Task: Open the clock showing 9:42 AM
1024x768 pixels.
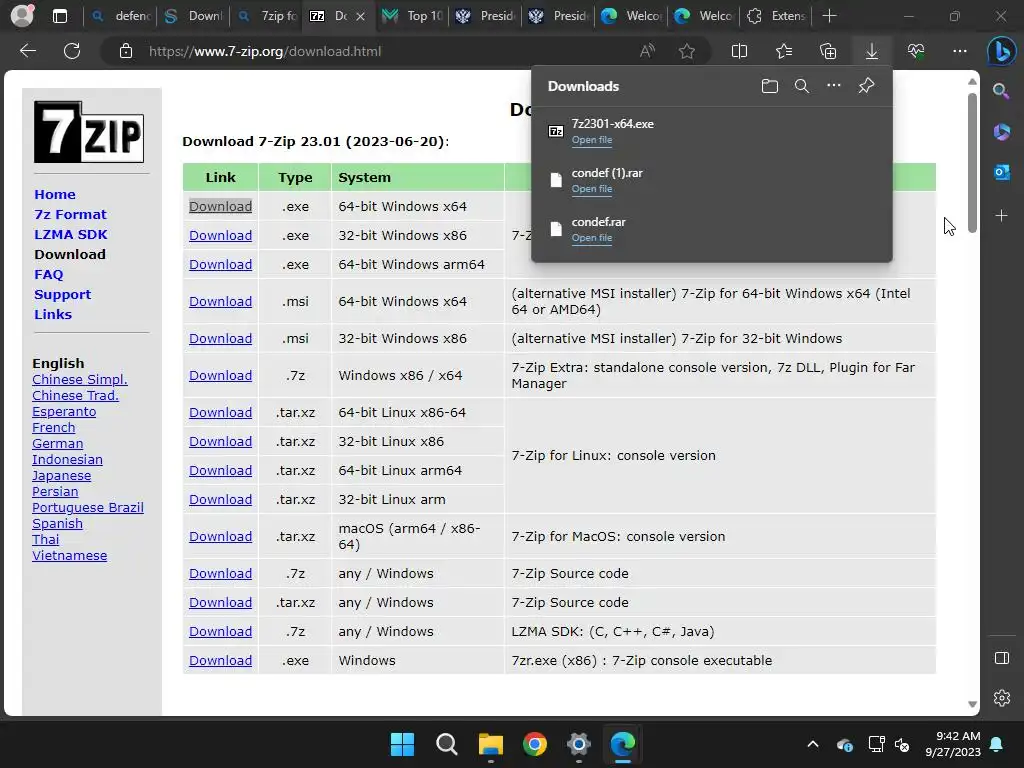Action: click(953, 744)
